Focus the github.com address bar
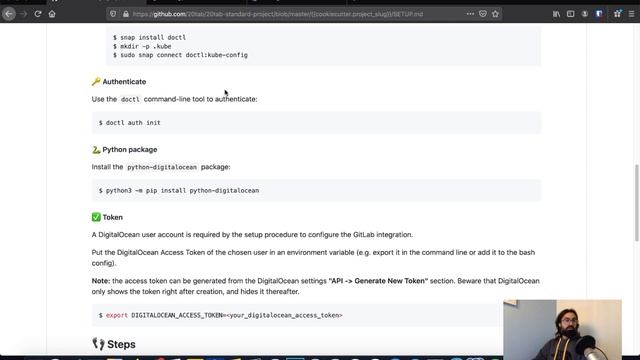The image size is (640, 360). 278,14
